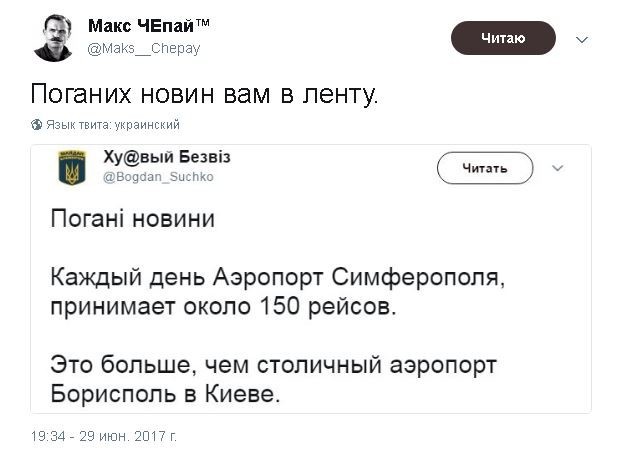Click the Язык твита: украинский label
Image resolution: width=623 pixels, height=456 pixels.
(112, 125)
